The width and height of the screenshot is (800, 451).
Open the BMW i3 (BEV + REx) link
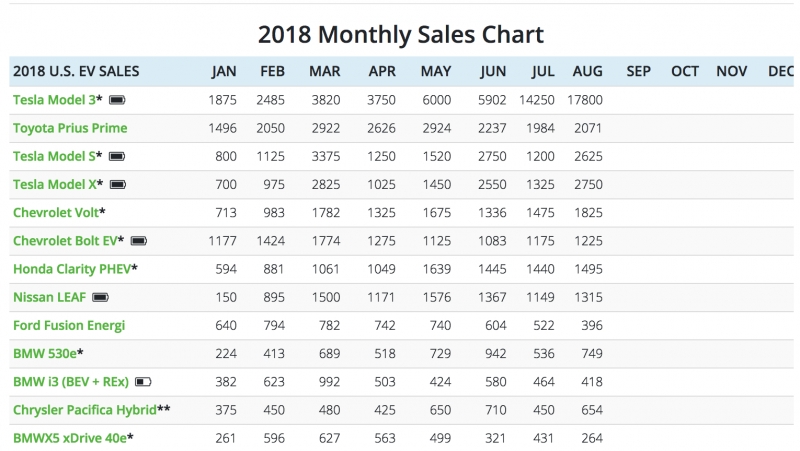click(x=71, y=382)
